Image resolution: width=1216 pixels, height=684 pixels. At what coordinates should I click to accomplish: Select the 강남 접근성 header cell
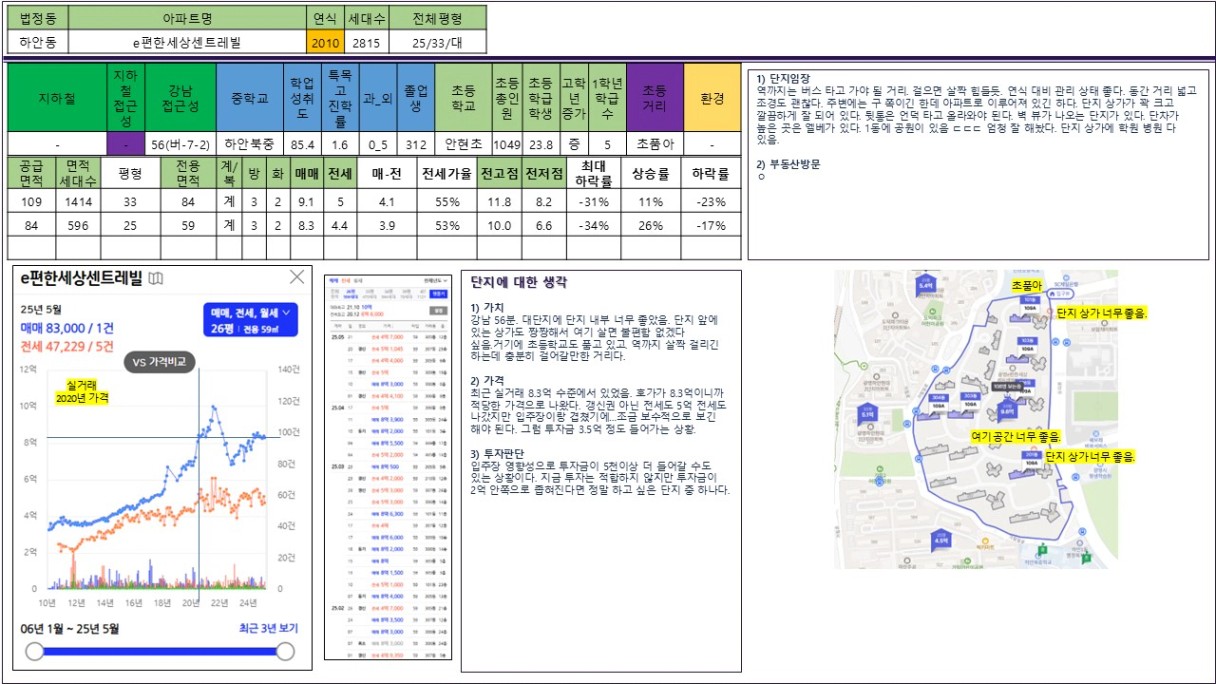[181, 99]
